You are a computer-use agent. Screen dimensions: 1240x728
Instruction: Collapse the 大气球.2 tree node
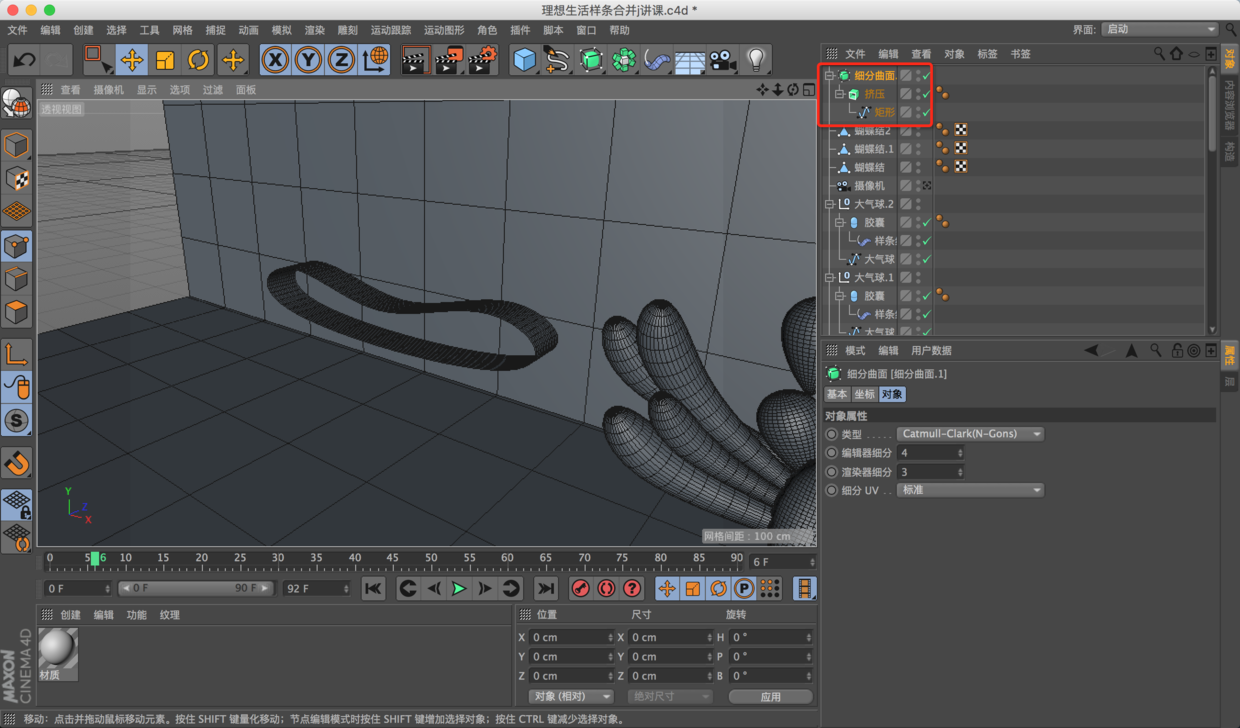tap(829, 204)
